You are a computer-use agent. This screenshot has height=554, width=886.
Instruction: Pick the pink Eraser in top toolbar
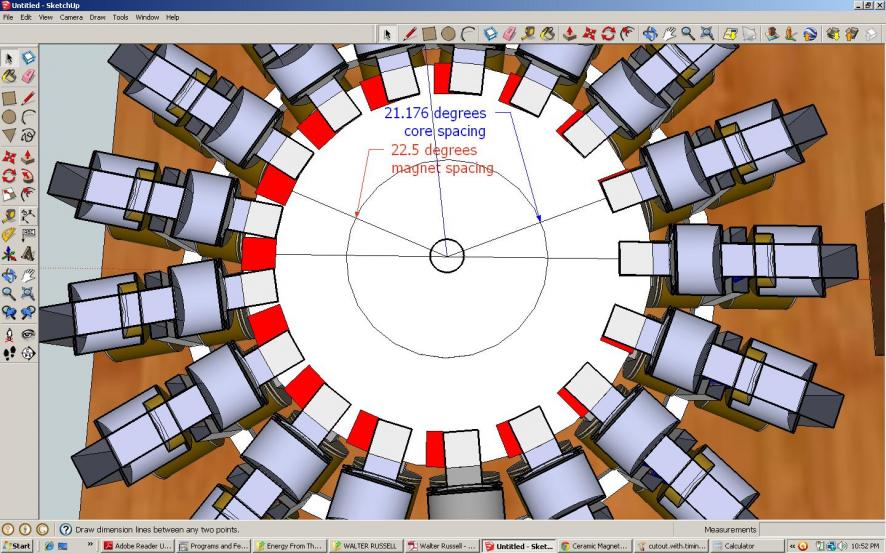(509, 34)
